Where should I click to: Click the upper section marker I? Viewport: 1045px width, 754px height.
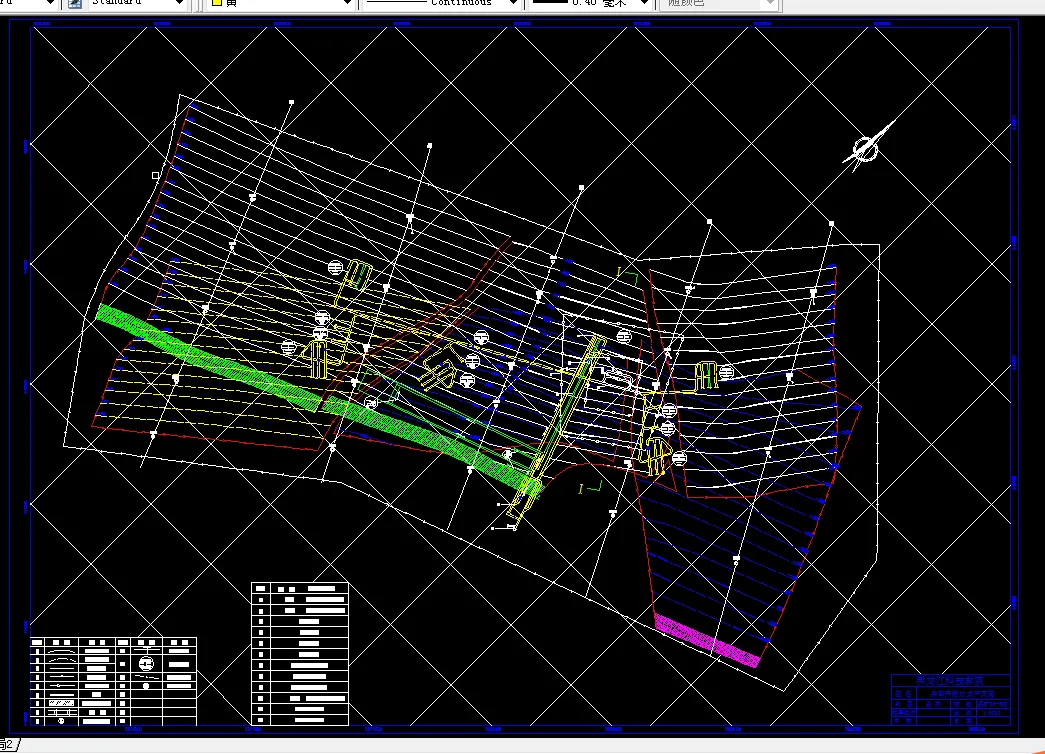pos(618,272)
